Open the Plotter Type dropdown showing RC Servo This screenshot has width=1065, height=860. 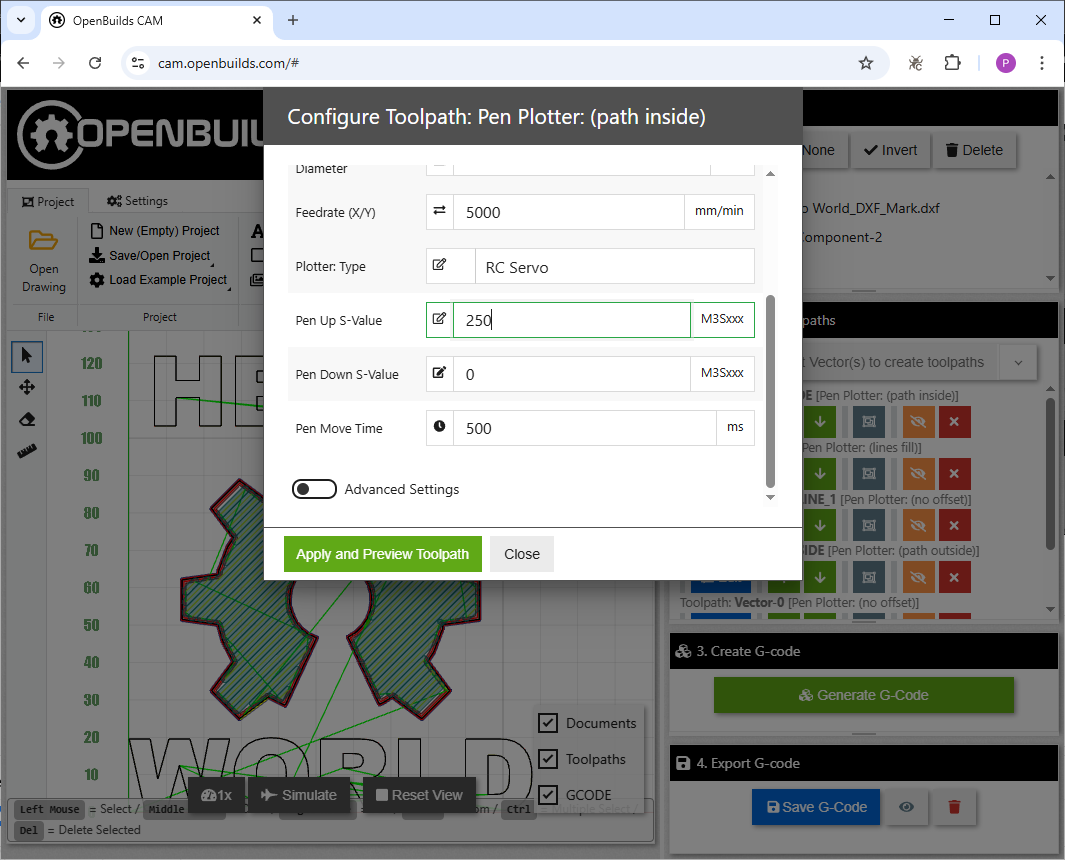click(x=615, y=266)
